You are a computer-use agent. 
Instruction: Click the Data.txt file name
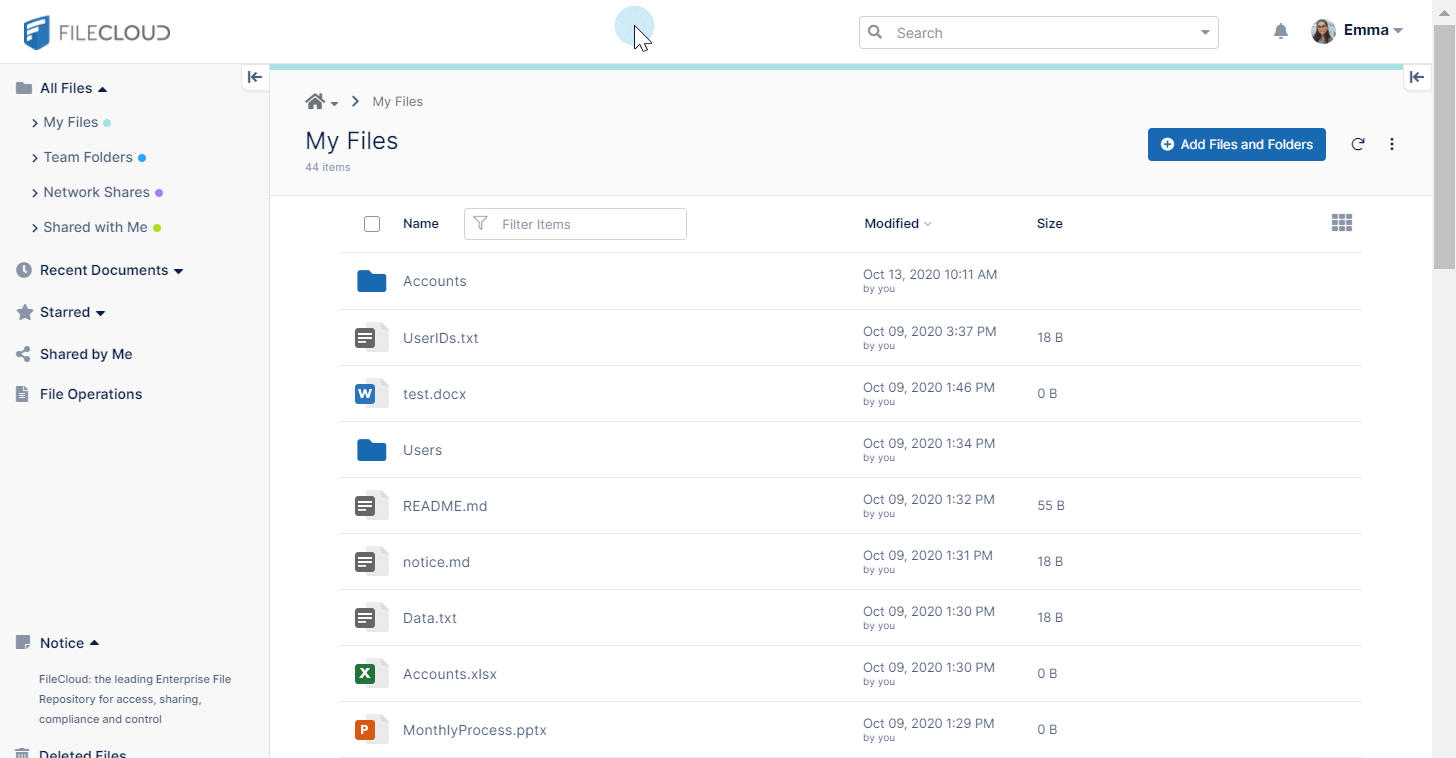430,618
